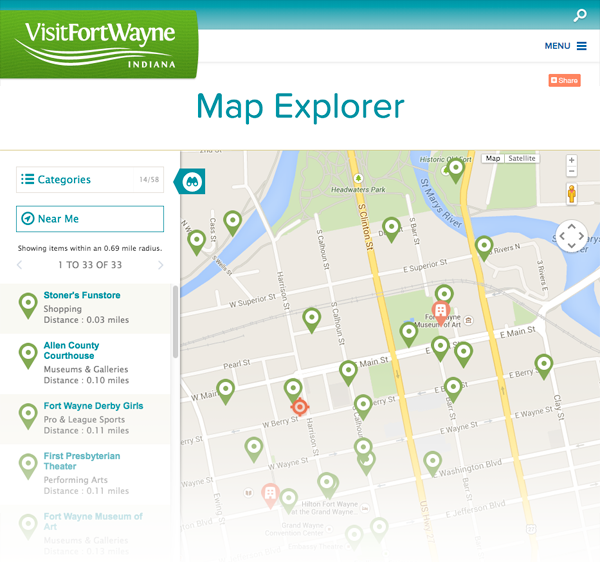Click the Visit Fort Wayne logo
This screenshot has width=600, height=562.
pyautogui.click(x=99, y=44)
